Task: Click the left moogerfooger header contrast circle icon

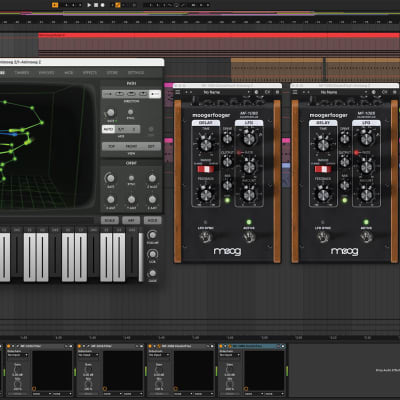Action: click(257, 92)
